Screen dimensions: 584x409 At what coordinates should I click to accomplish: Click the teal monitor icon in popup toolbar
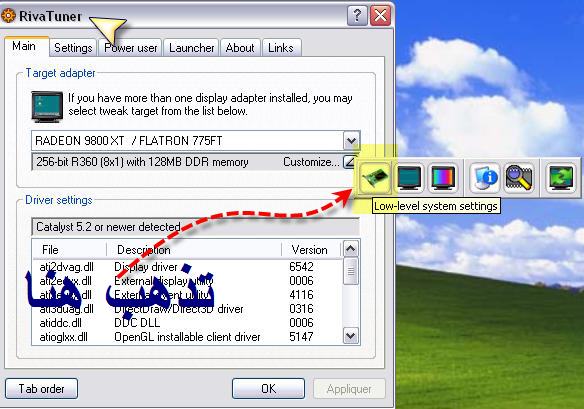pos(409,178)
